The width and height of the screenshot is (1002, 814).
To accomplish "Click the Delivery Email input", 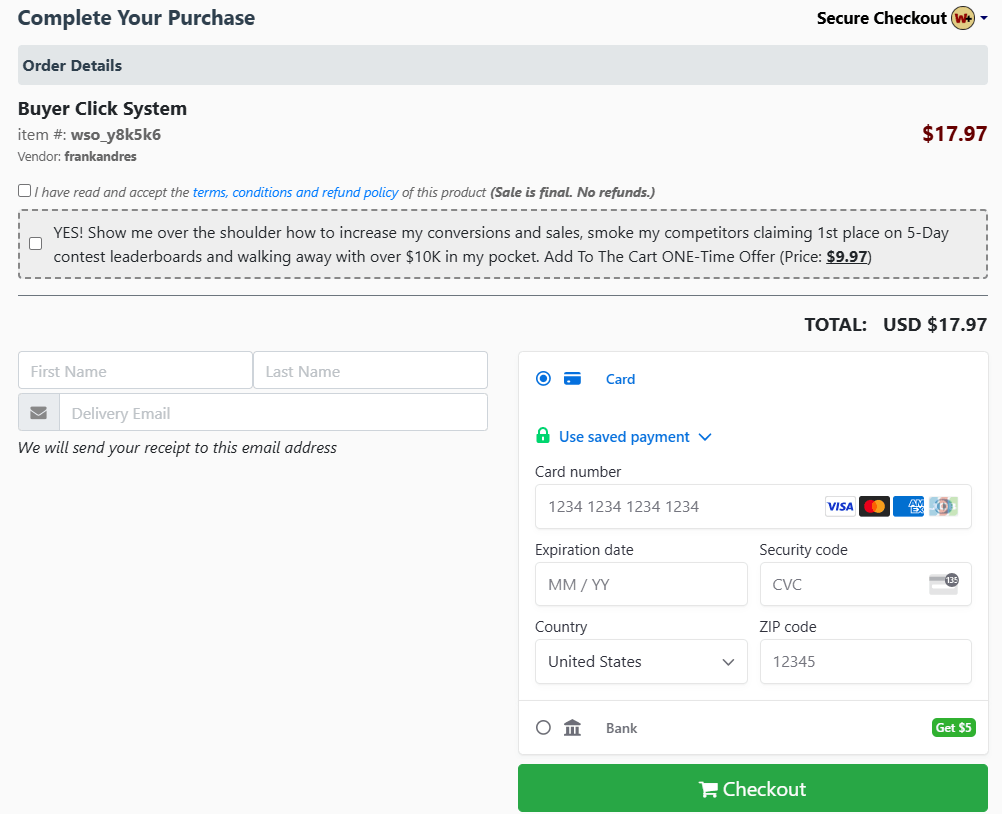I will pos(274,413).
